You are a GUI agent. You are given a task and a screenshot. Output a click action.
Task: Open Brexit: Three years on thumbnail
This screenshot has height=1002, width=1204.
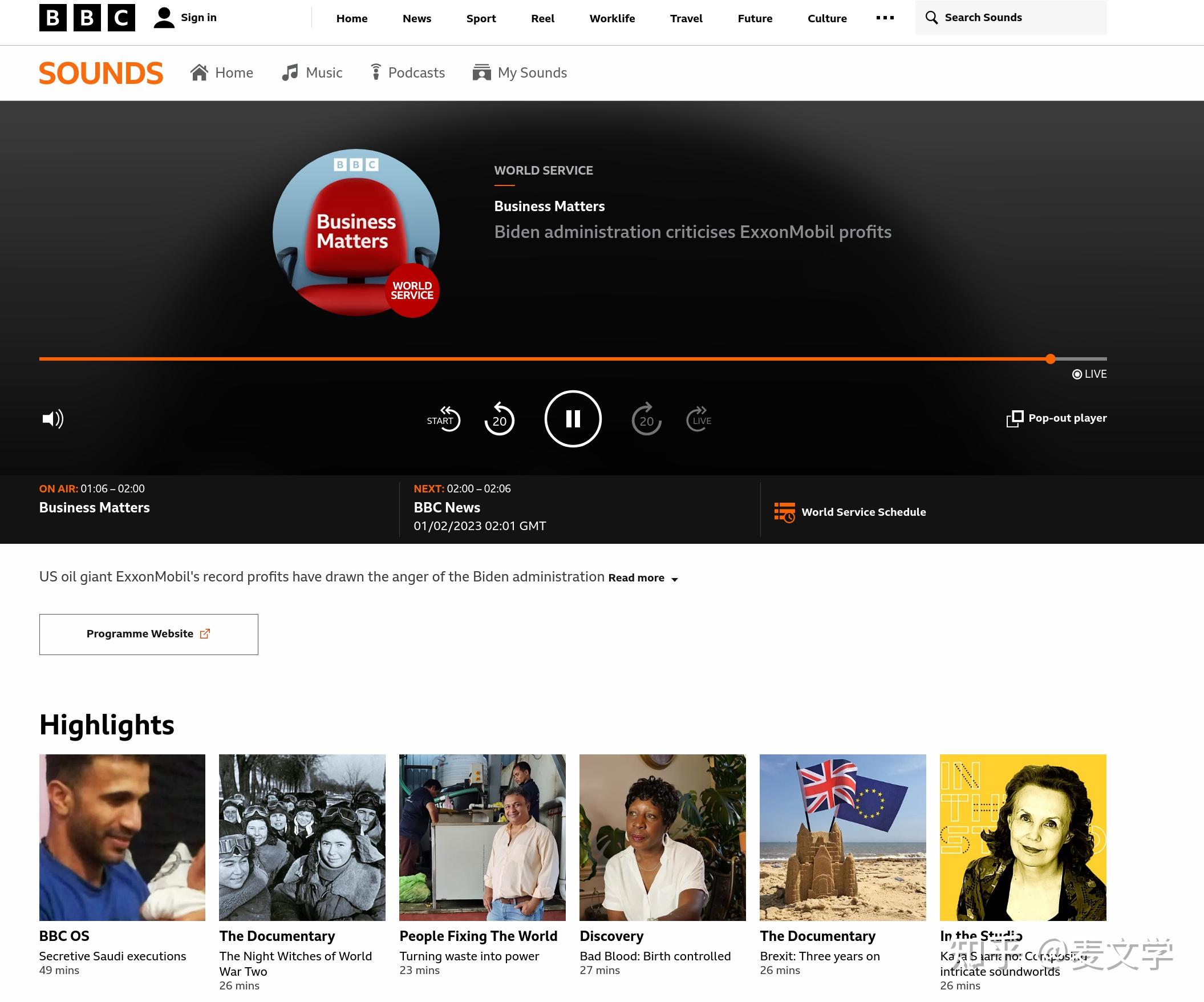(842, 837)
